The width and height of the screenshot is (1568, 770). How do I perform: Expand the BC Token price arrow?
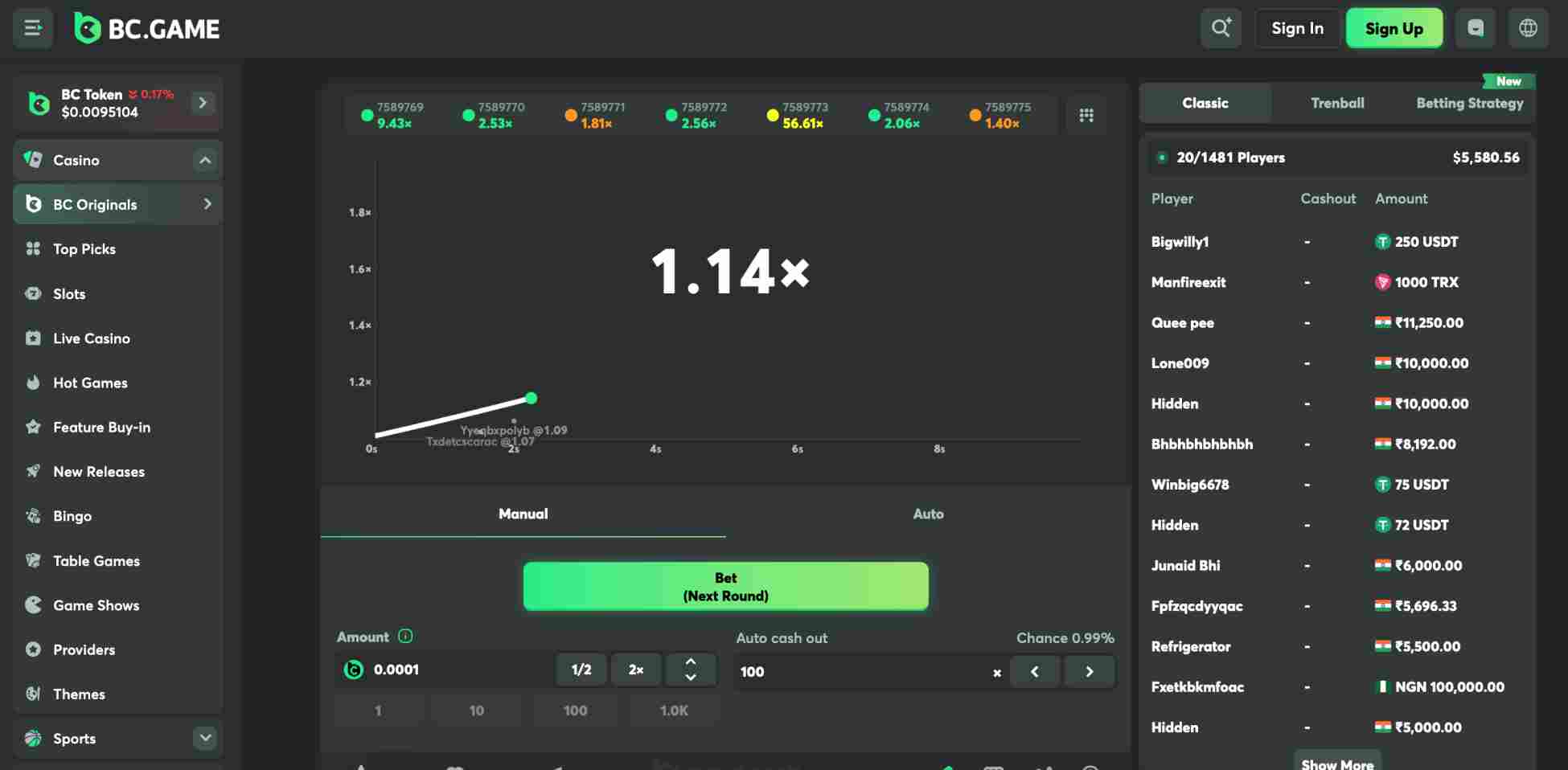[x=203, y=102]
